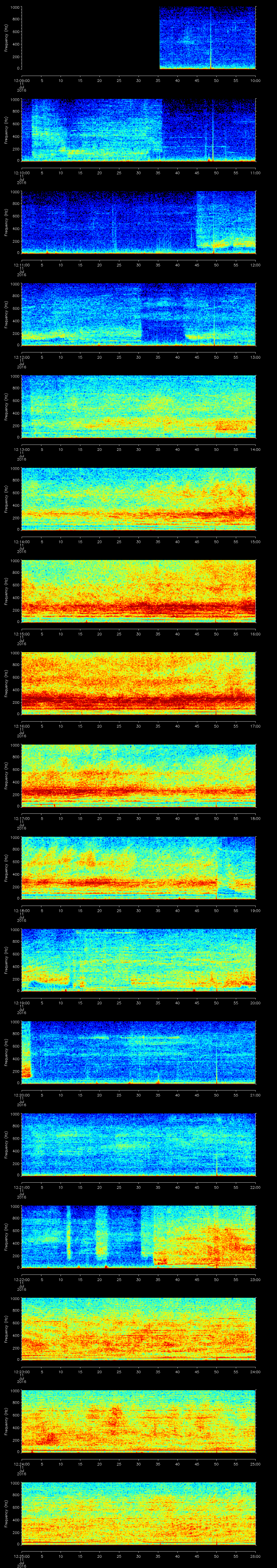The image size is (277, 1568).
Task: Click the 12:21:00 start time label
Action: click(x=22, y=1187)
